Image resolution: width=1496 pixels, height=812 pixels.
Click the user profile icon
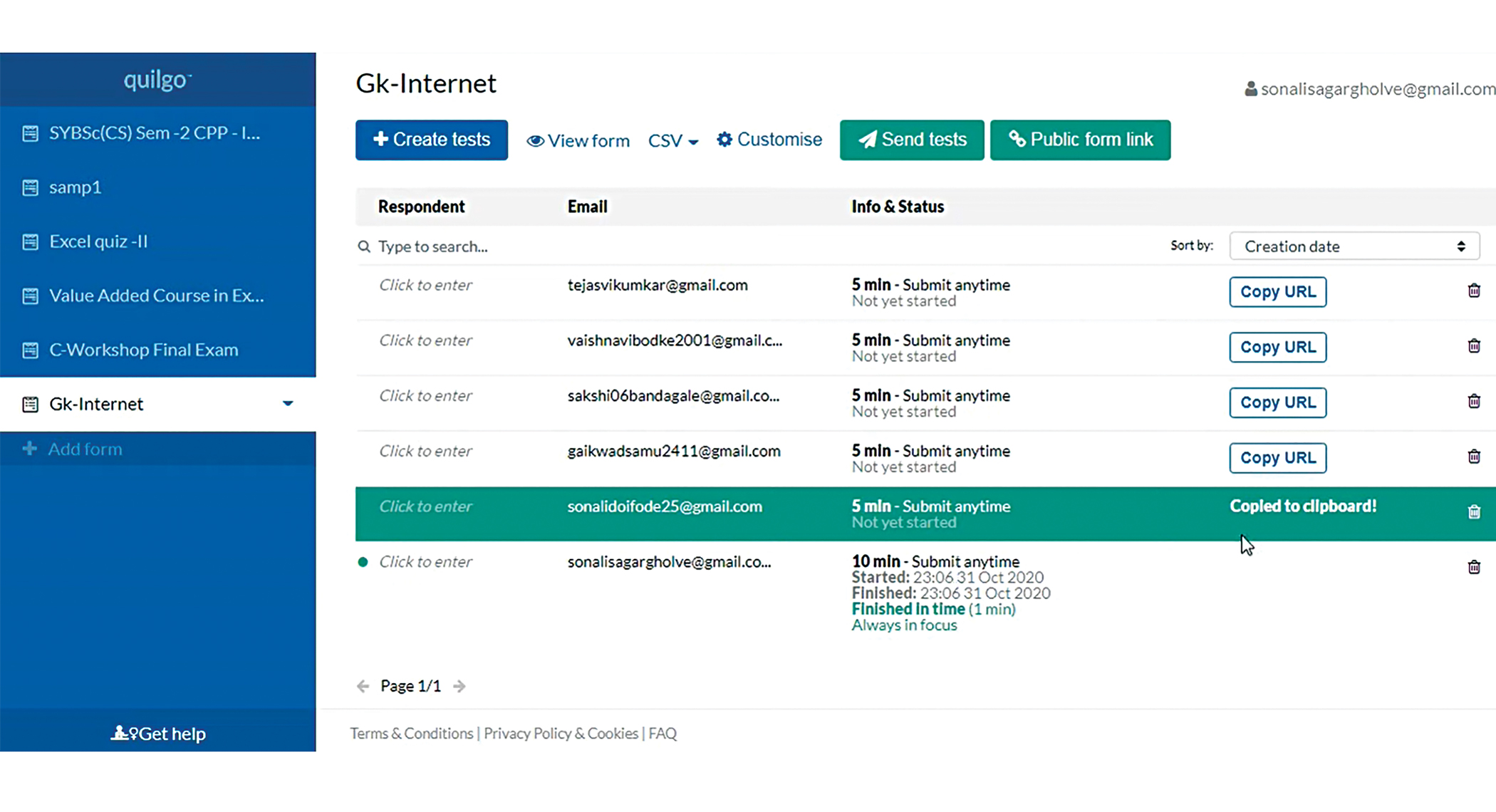coord(1250,89)
